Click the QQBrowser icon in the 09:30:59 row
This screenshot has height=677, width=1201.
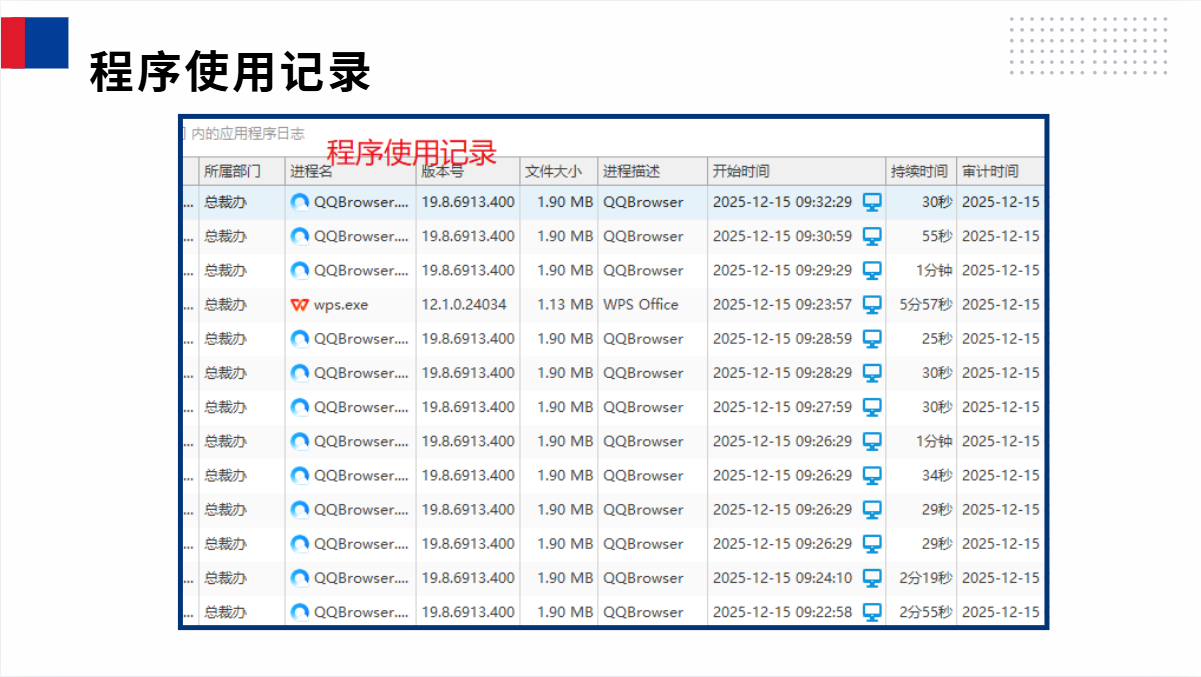[299, 237]
